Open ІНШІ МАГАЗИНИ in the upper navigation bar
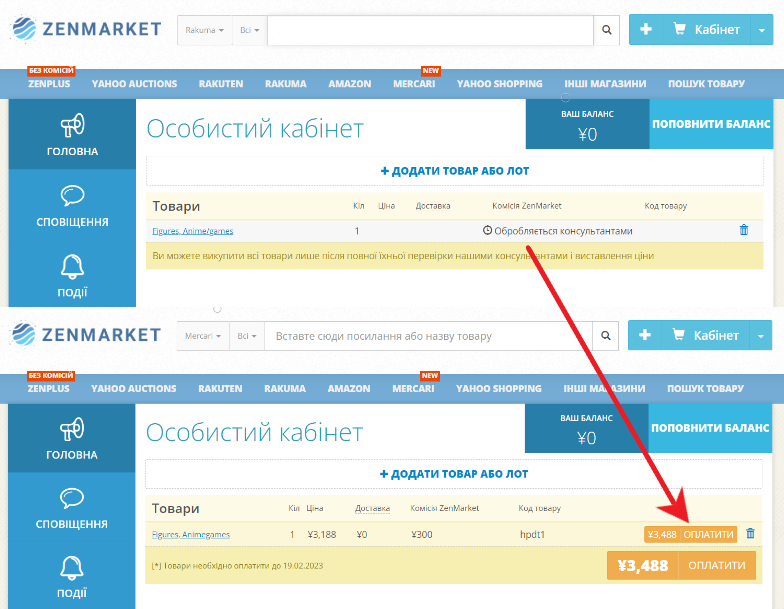 [605, 84]
